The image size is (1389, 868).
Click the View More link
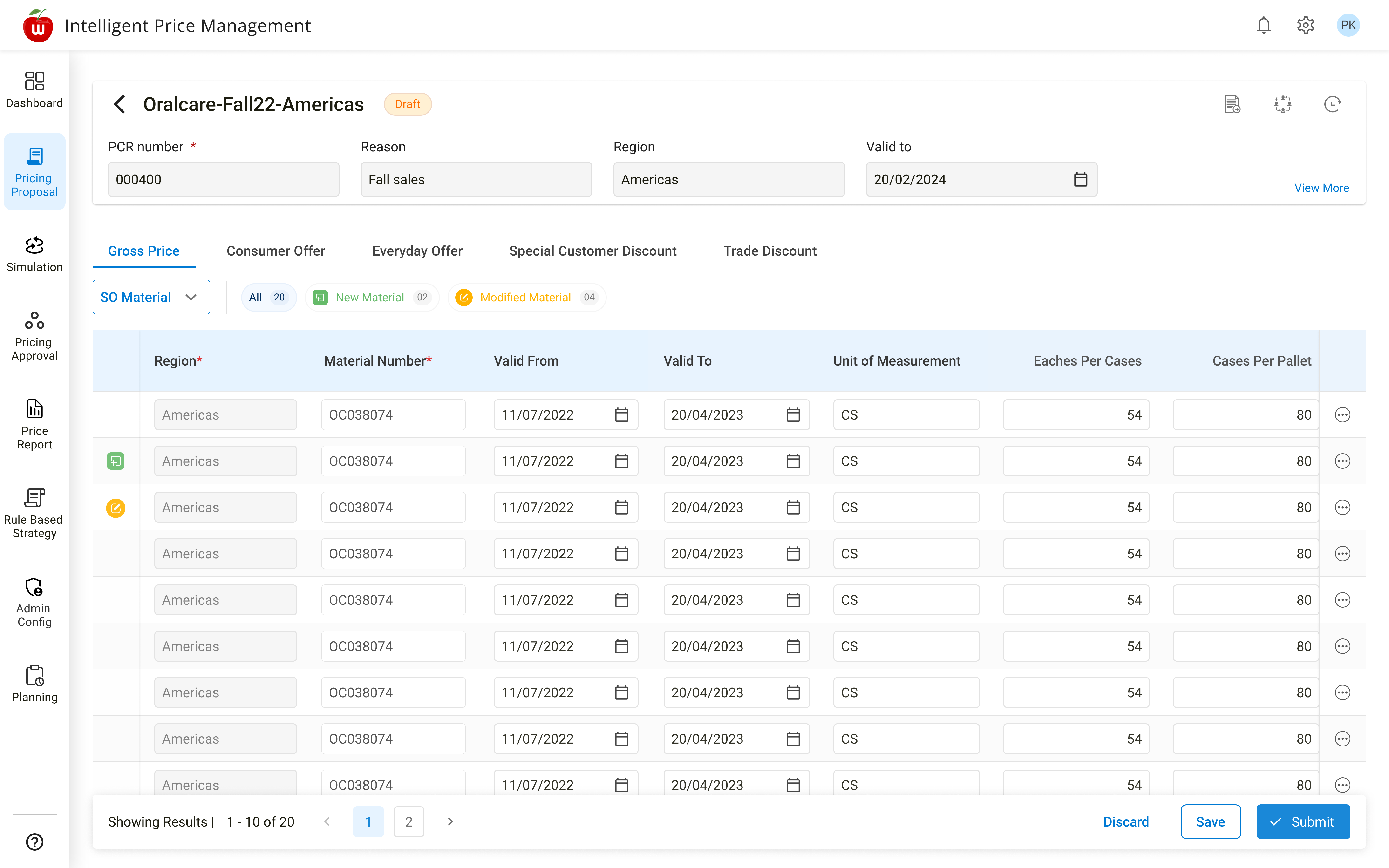[x=1321, y=188]
